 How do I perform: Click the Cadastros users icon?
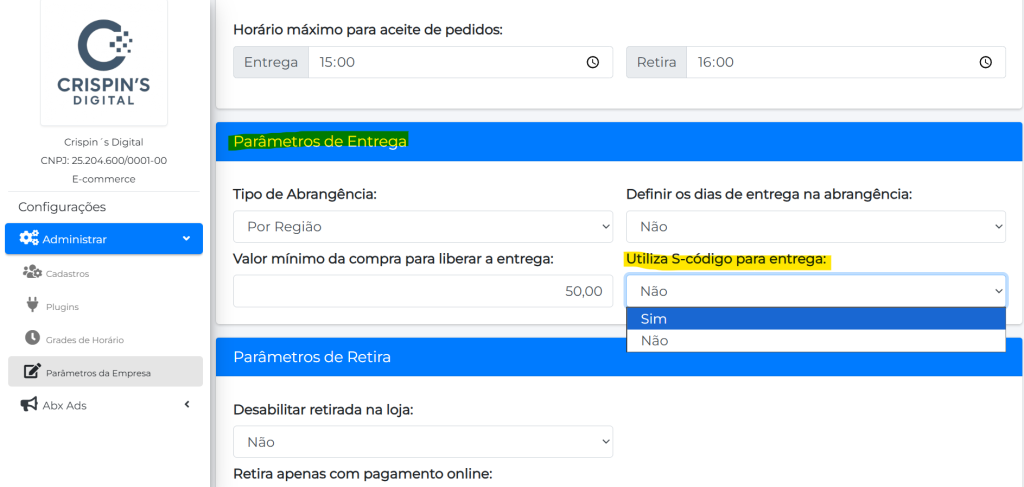click(x=32, y=272)
